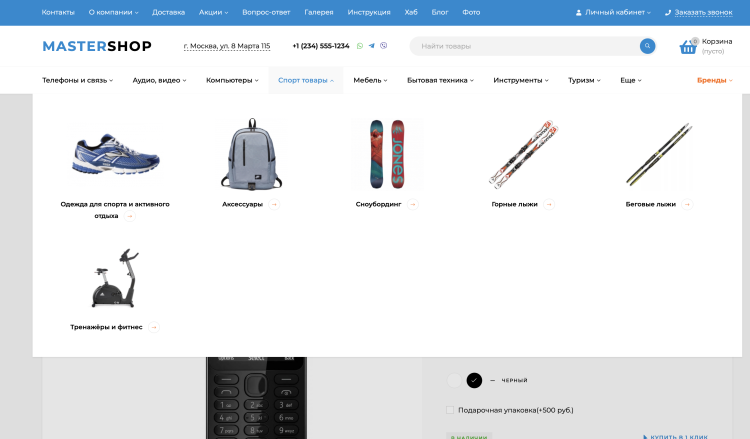Click the MASTERSHOP logo
750x439 pixels.
pos(97,46)
